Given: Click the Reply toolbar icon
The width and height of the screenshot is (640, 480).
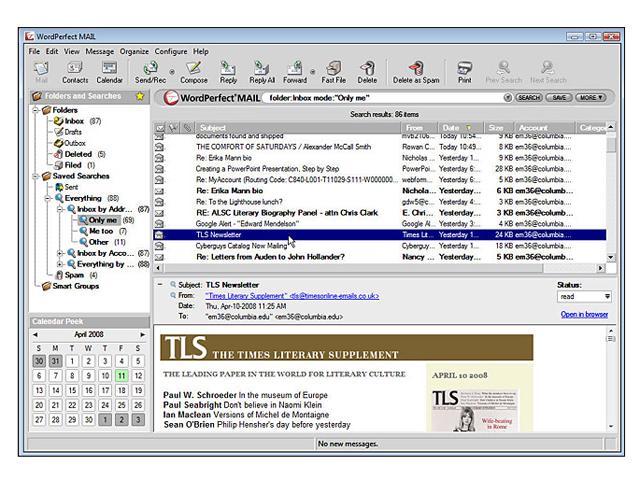Looking at the screenshot, I should coord(228,72).
